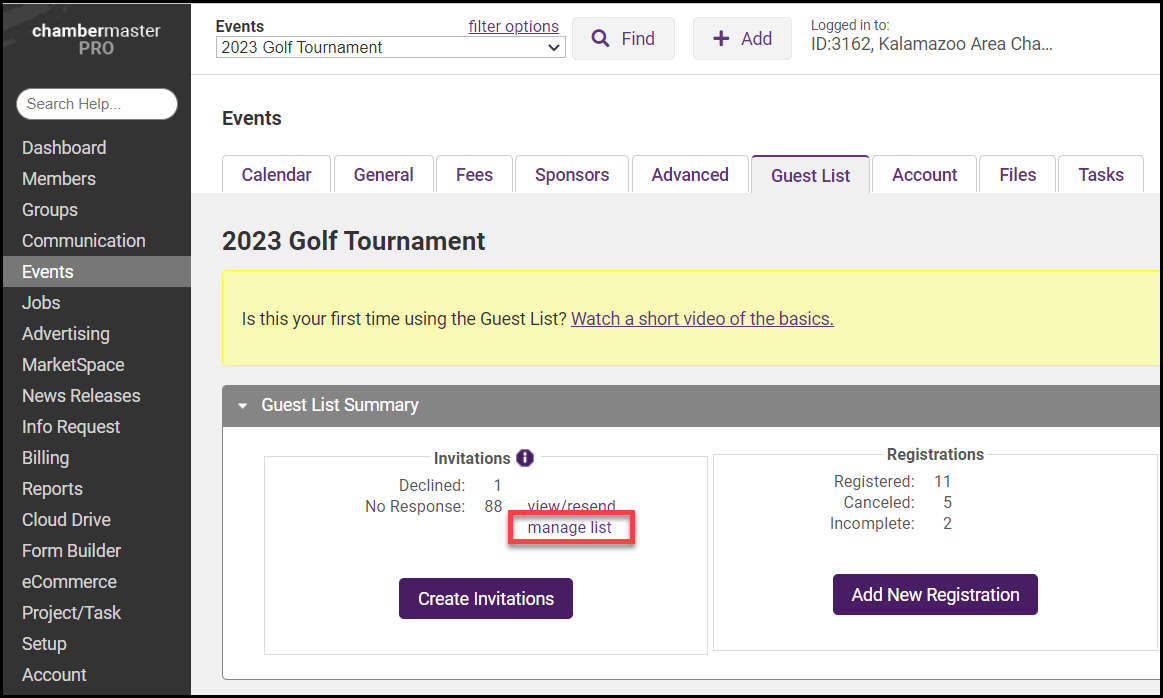Open the Fees tab
This screenshot has width=1163, height=698.
coord(474,175)
